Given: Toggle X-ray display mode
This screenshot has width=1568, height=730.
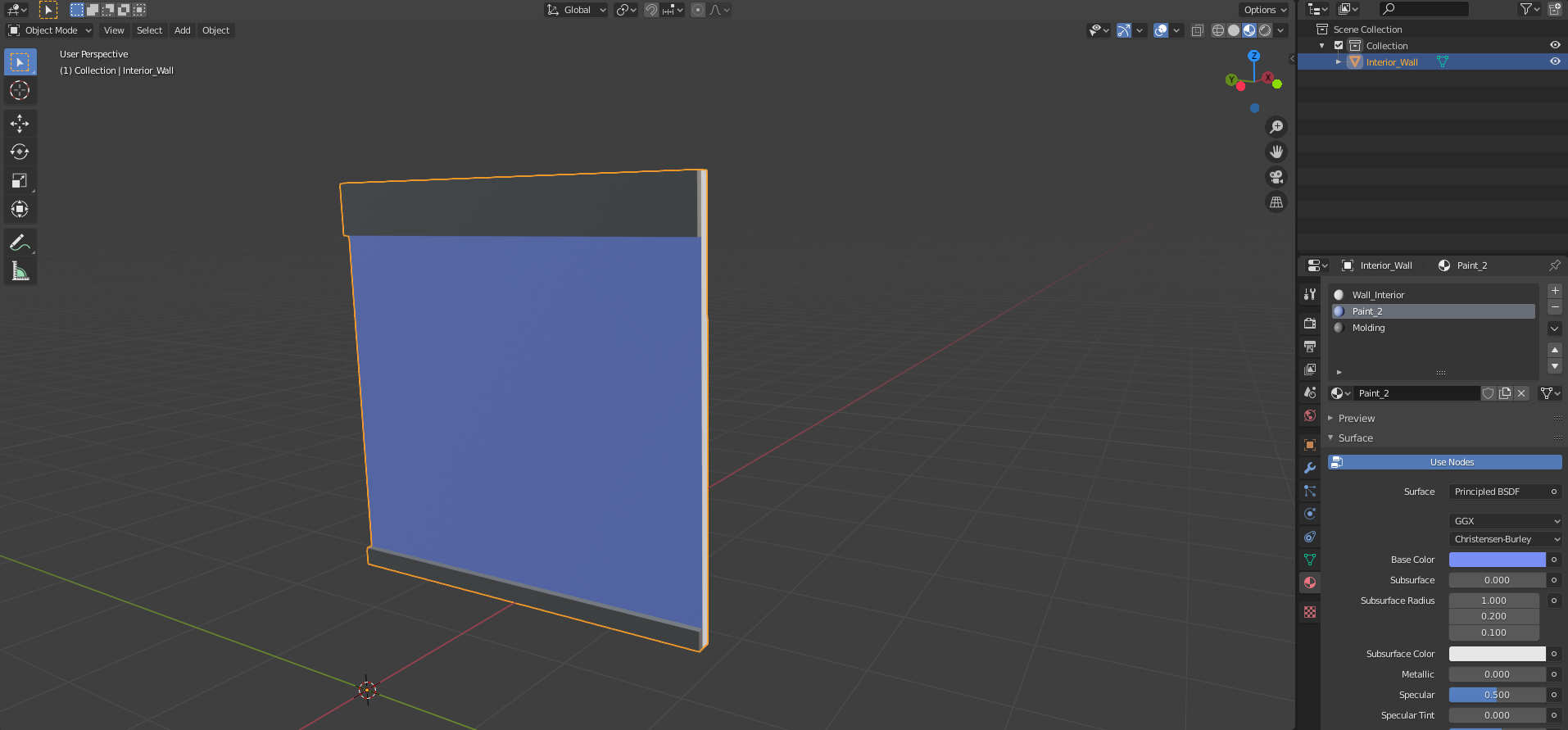Looking at the screenshot, I should pos(1198,30).
